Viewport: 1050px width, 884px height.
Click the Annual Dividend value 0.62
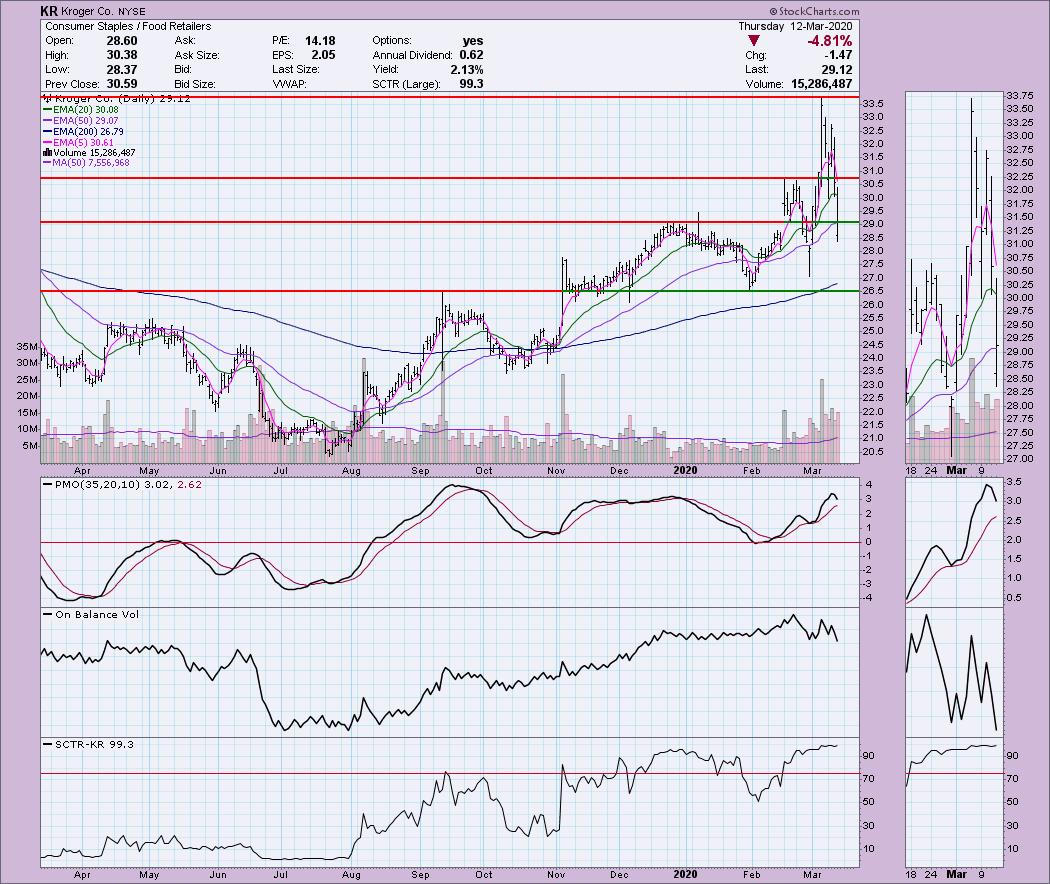point(471,55)
